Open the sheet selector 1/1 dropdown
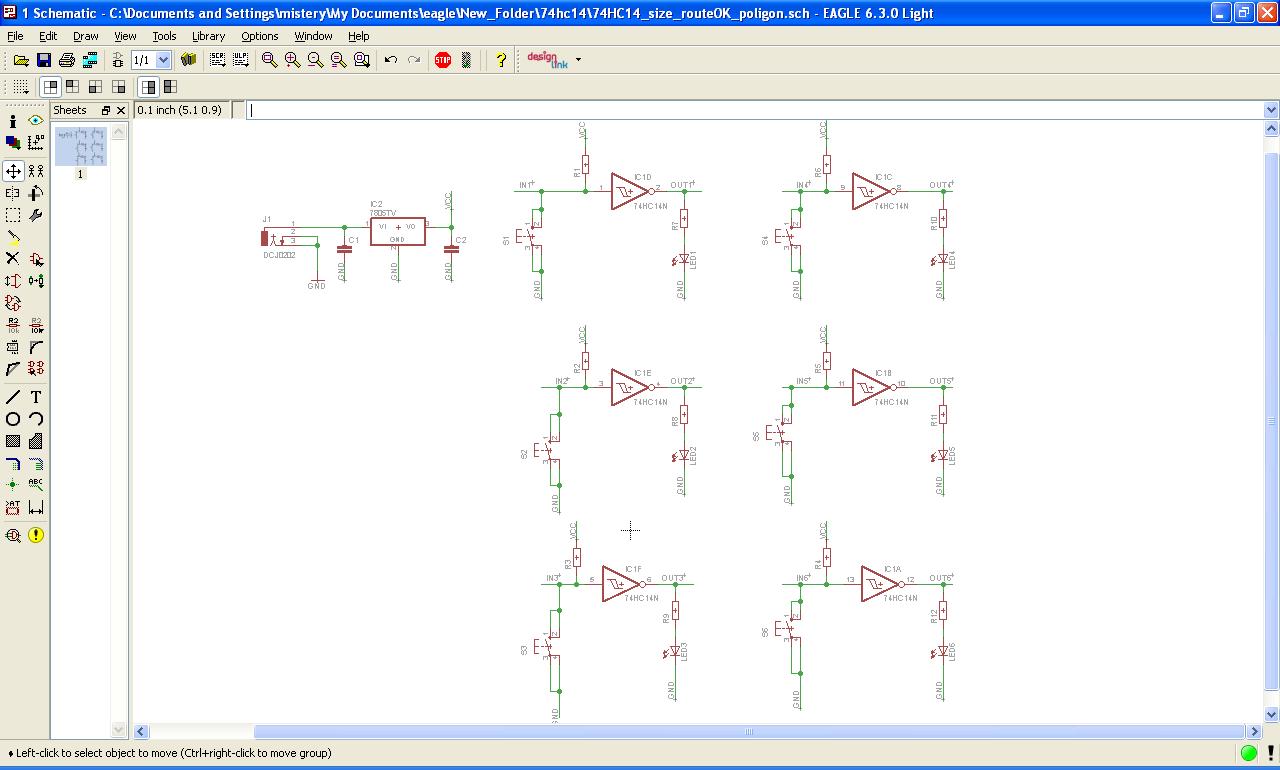 pos(164,60)
